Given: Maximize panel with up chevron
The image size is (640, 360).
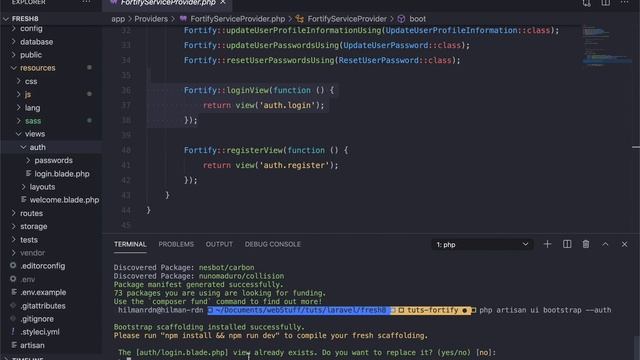Looking at the screenshot, I should click(x=605, y=244).
